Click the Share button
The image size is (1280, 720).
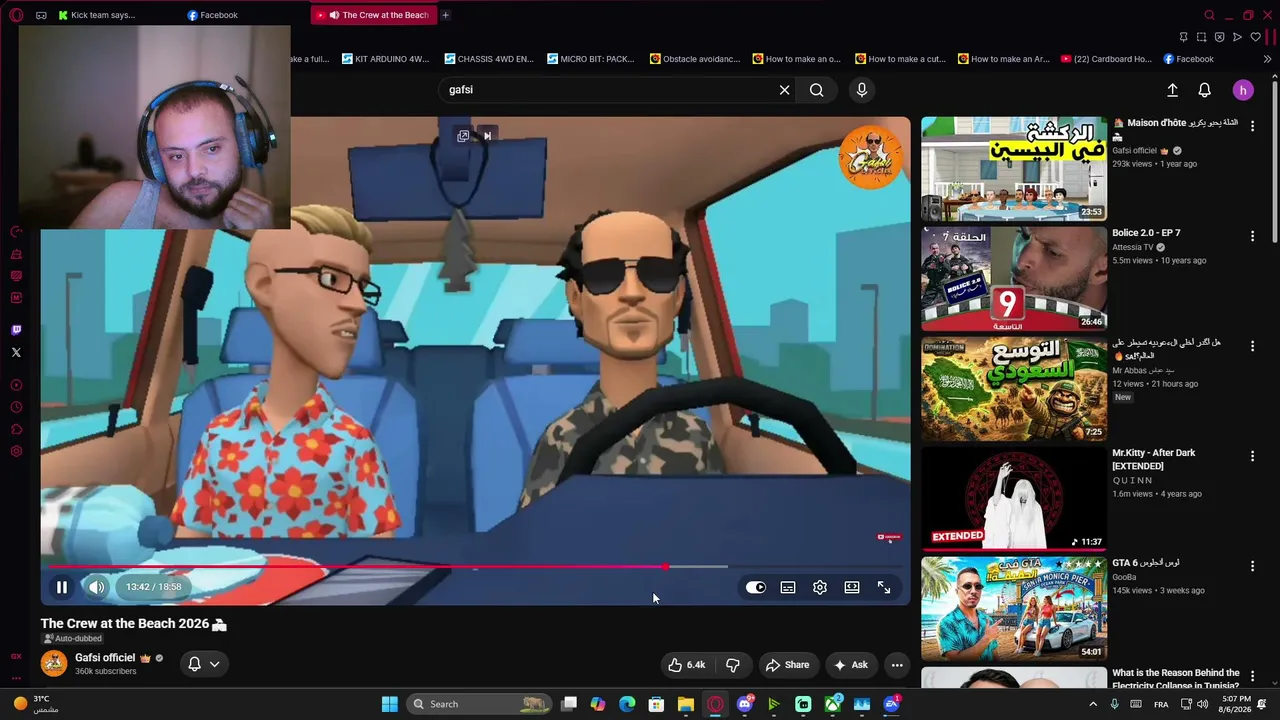tap(787, 665)
